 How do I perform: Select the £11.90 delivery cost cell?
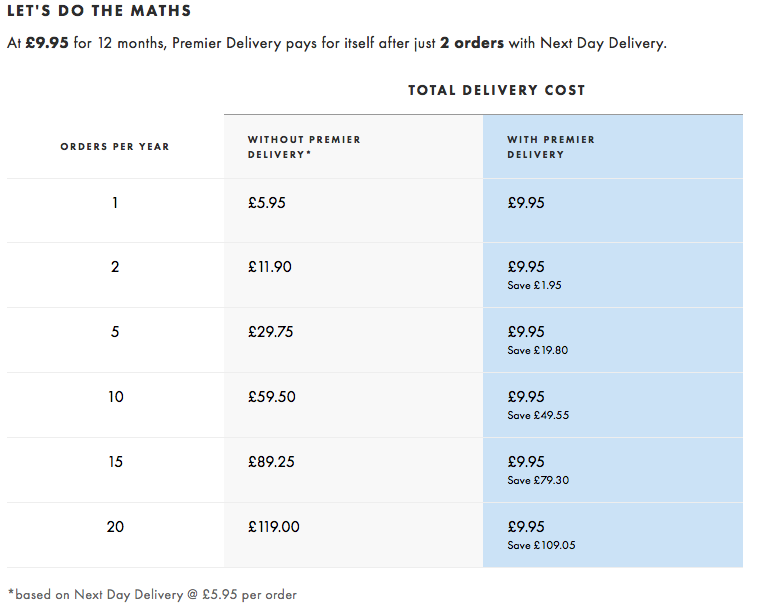coord(270,267)
